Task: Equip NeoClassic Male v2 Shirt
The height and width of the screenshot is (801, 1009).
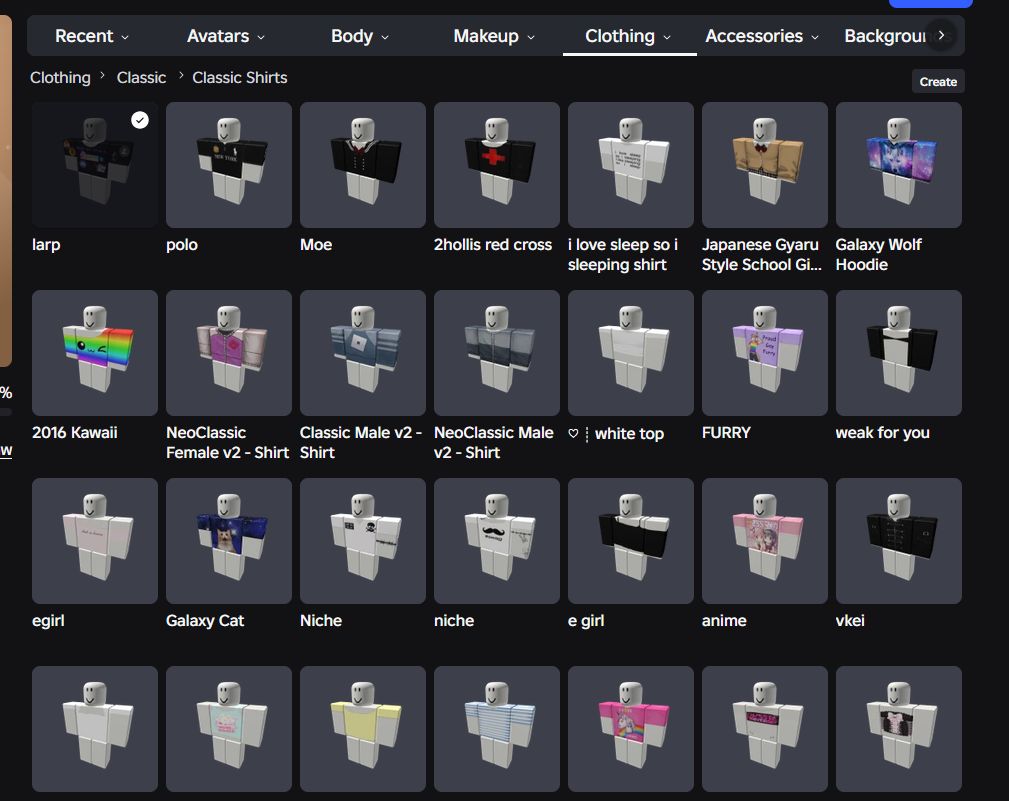Action: [x=497, y=353]
